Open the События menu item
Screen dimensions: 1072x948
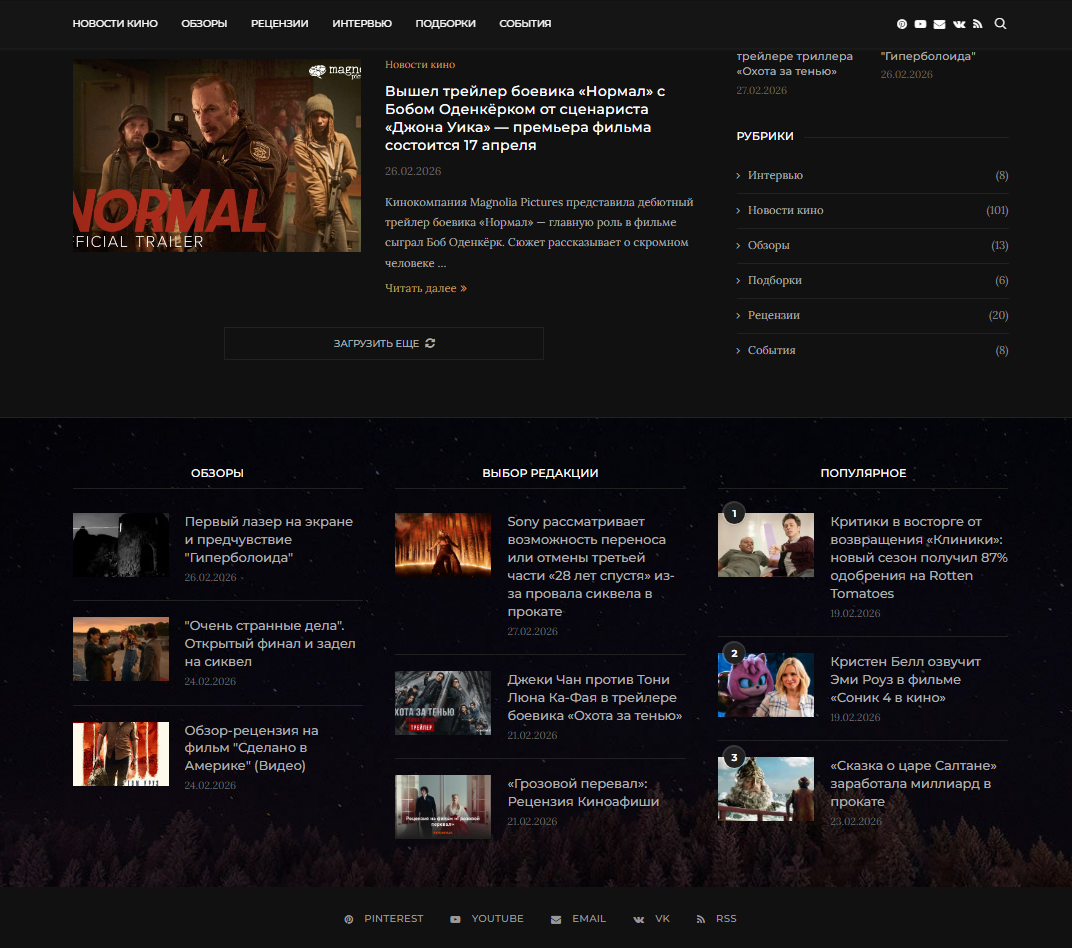tap(525, 23)
